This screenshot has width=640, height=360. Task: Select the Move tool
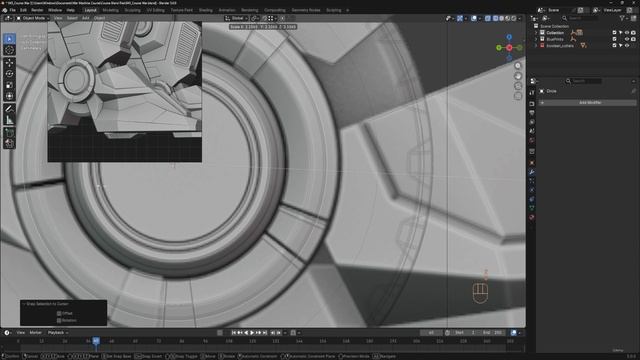[9, 62]
